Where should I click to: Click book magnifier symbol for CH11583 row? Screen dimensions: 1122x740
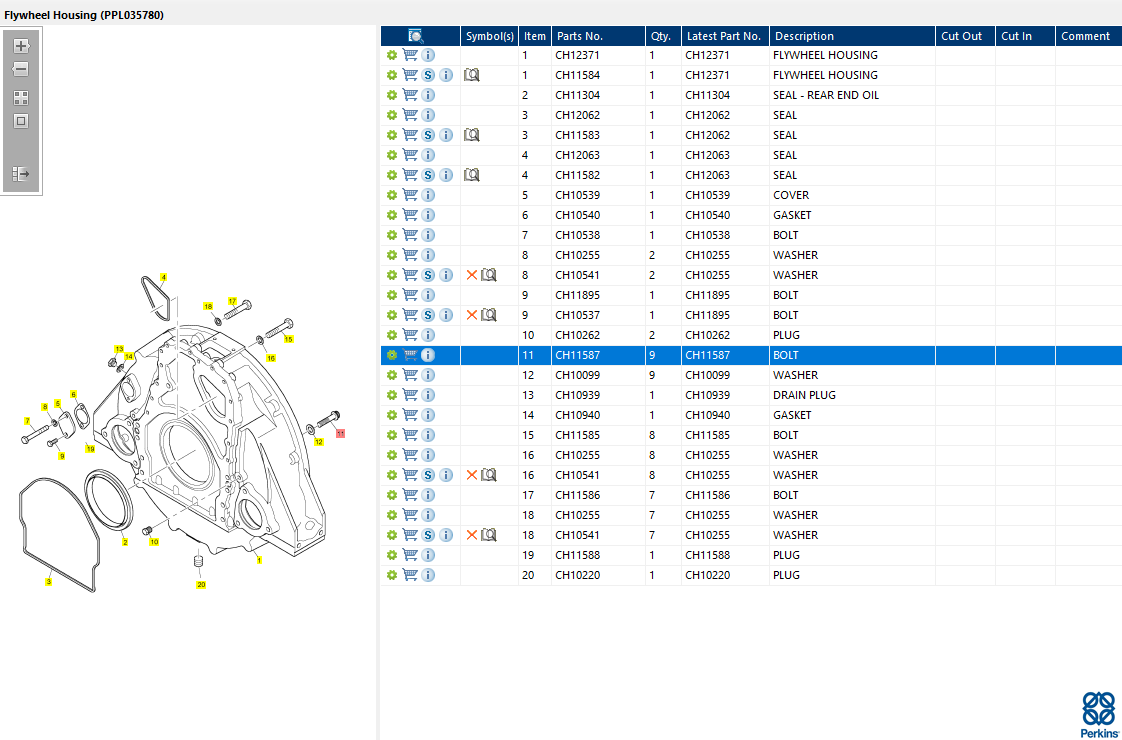(x=472, y=135)
